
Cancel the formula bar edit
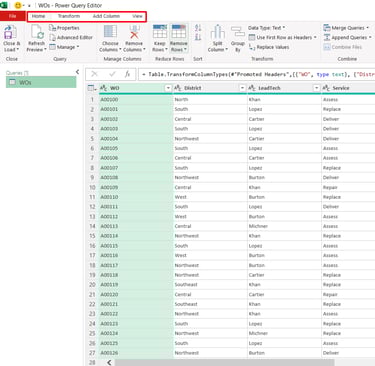(x=95, y=74)
